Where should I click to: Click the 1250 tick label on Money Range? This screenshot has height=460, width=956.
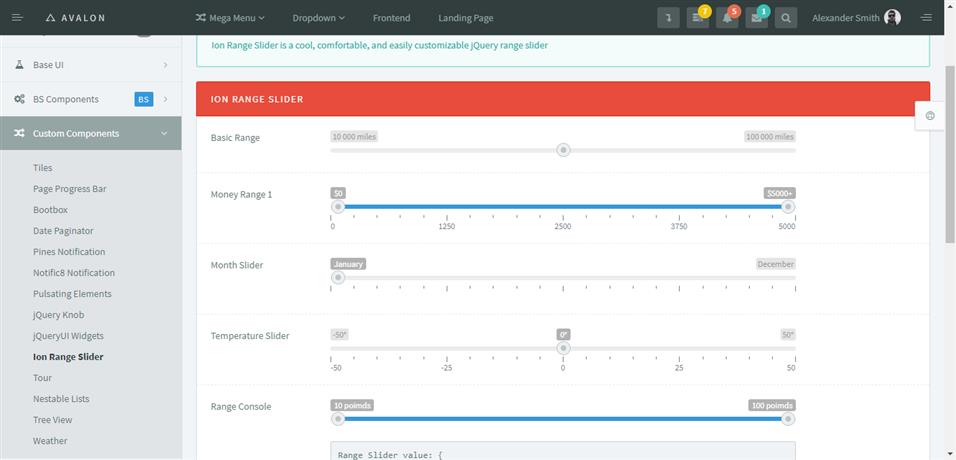click(447, 226)
